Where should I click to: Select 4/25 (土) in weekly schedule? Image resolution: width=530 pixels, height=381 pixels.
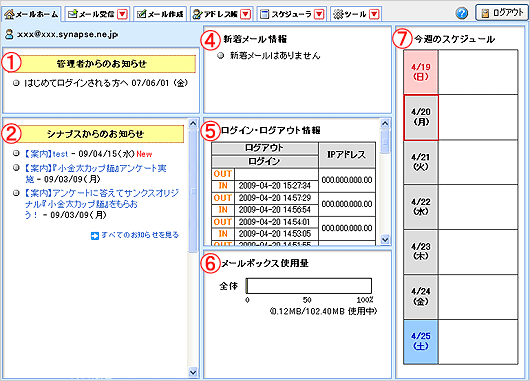coord(421,341)
